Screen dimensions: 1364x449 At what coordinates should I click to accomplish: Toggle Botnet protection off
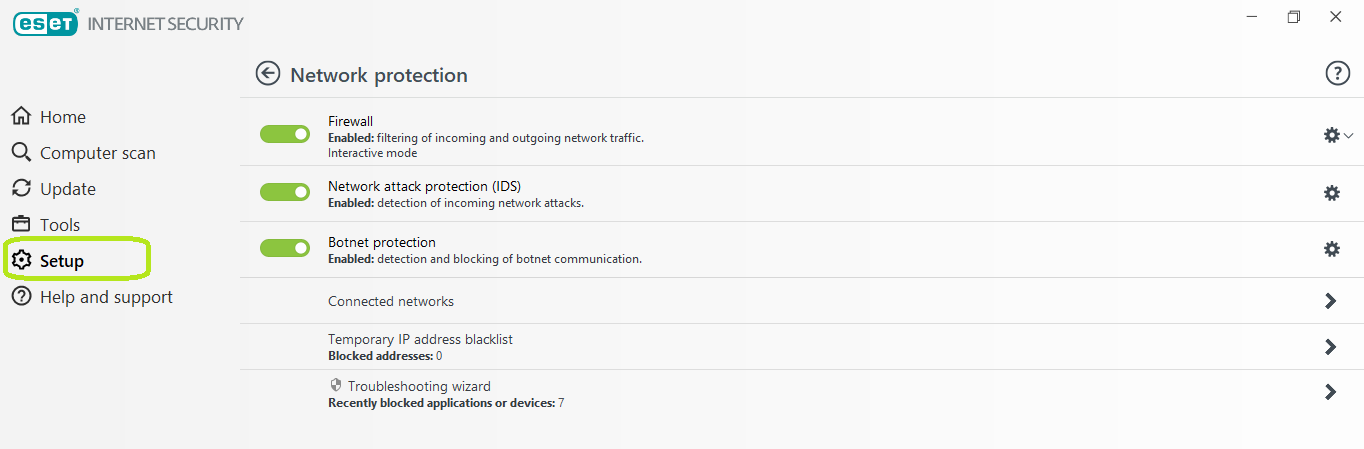click(285, 248)
